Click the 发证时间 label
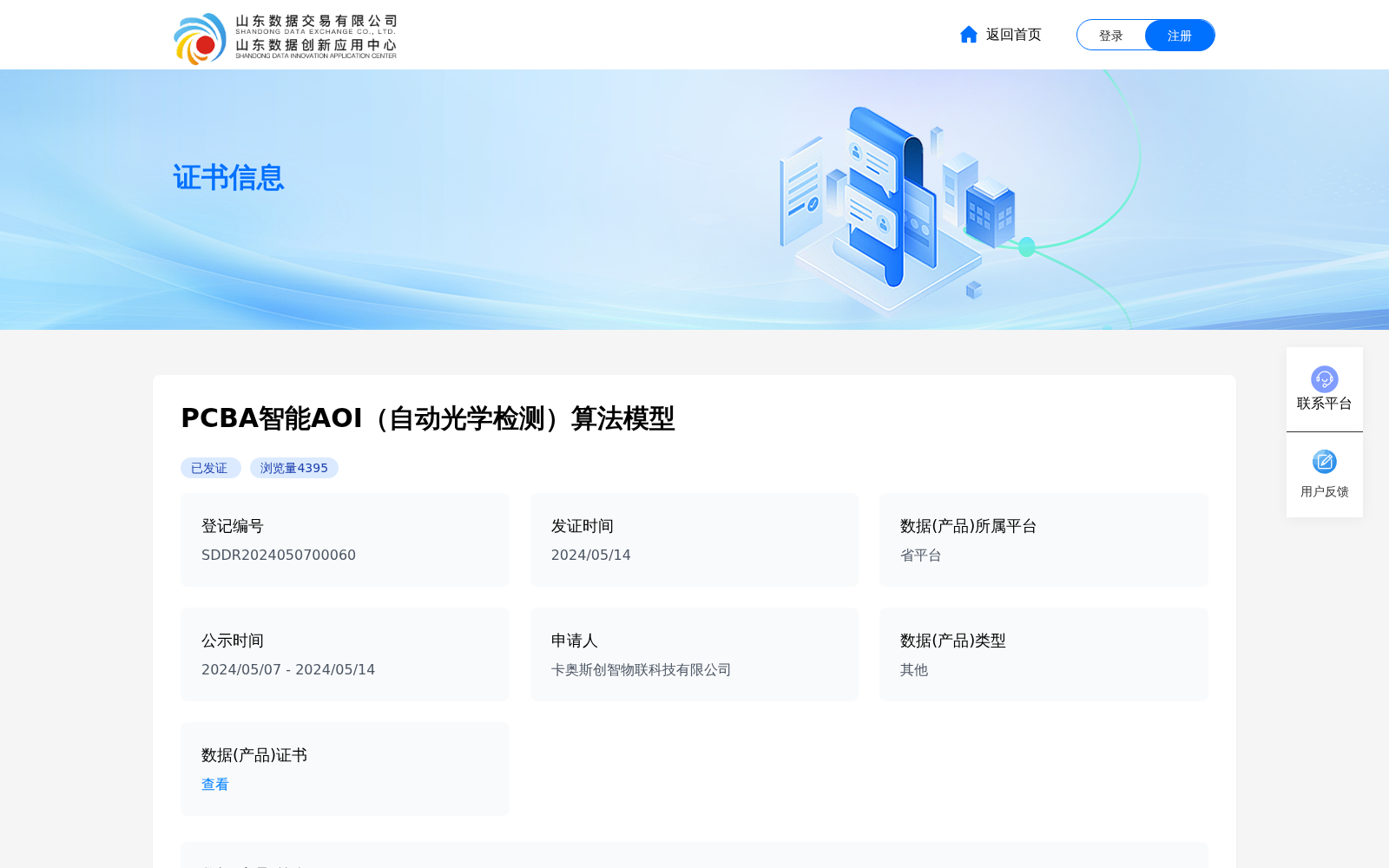The width and height of the screenshot is (1389, 868). pyautogui.click(x=583, y=526)
